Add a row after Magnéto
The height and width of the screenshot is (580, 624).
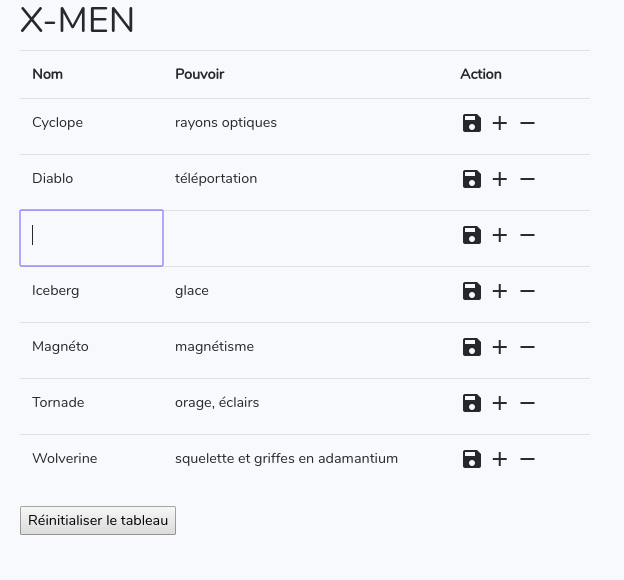point(500,347)
